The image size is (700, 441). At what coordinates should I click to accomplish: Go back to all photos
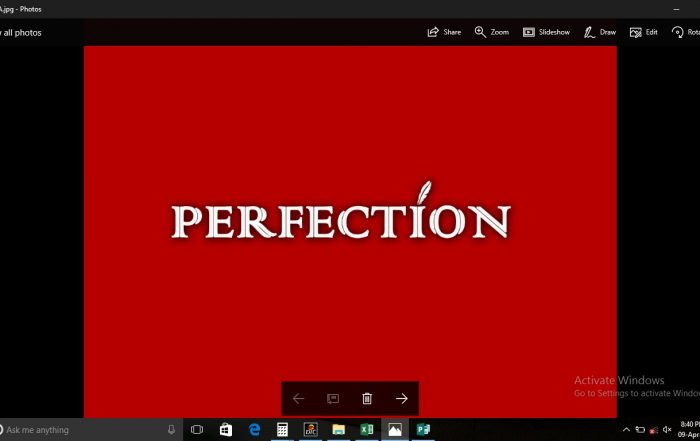click(x=21, y=33)
